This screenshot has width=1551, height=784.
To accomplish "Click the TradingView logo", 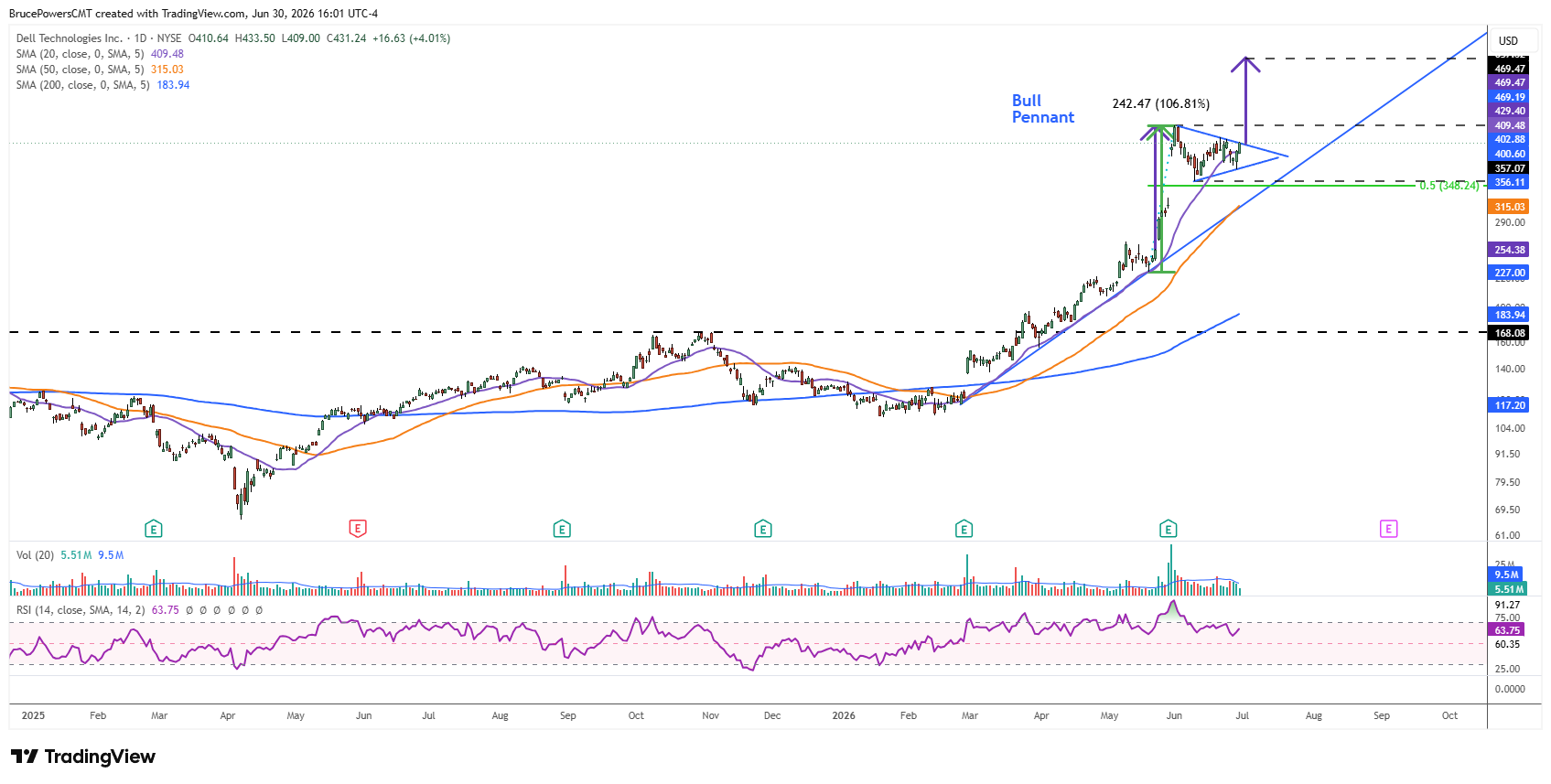I will tap(83, 757).
